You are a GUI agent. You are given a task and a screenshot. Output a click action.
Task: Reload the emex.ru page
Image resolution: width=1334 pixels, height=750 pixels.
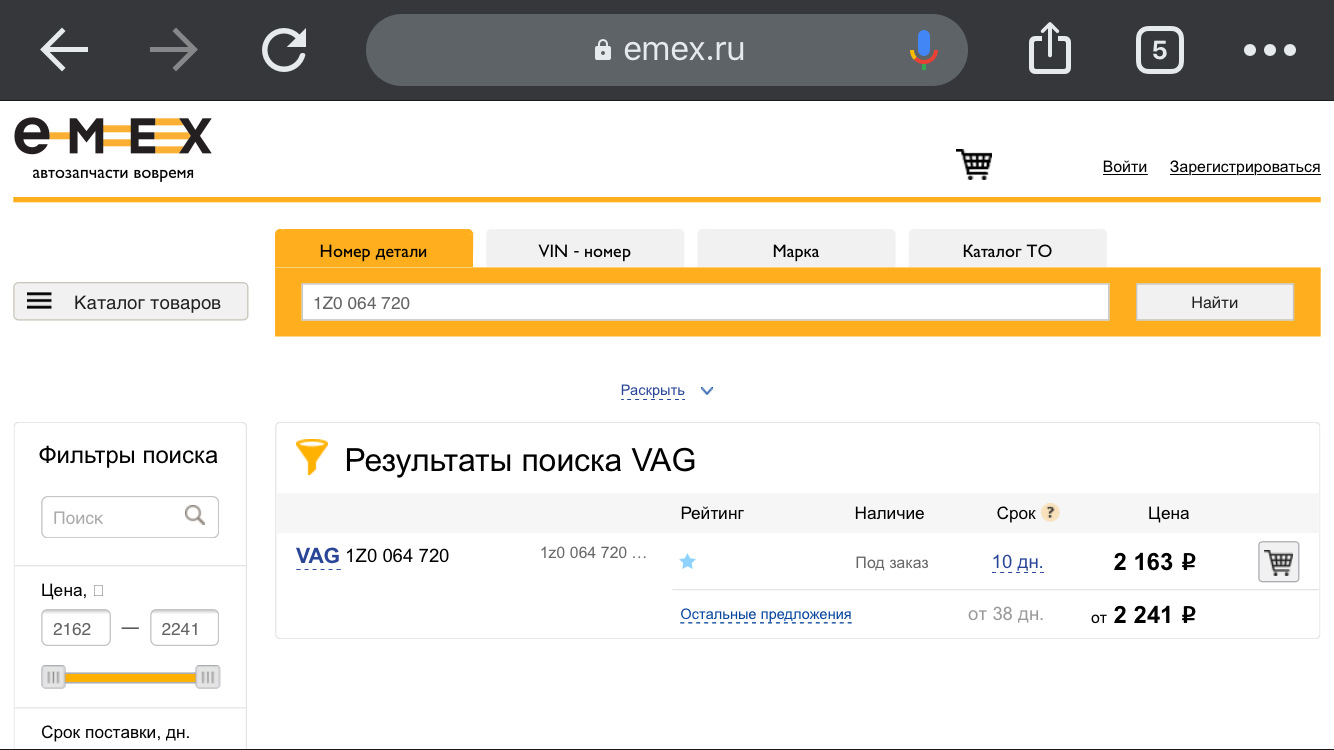[284, 50]
